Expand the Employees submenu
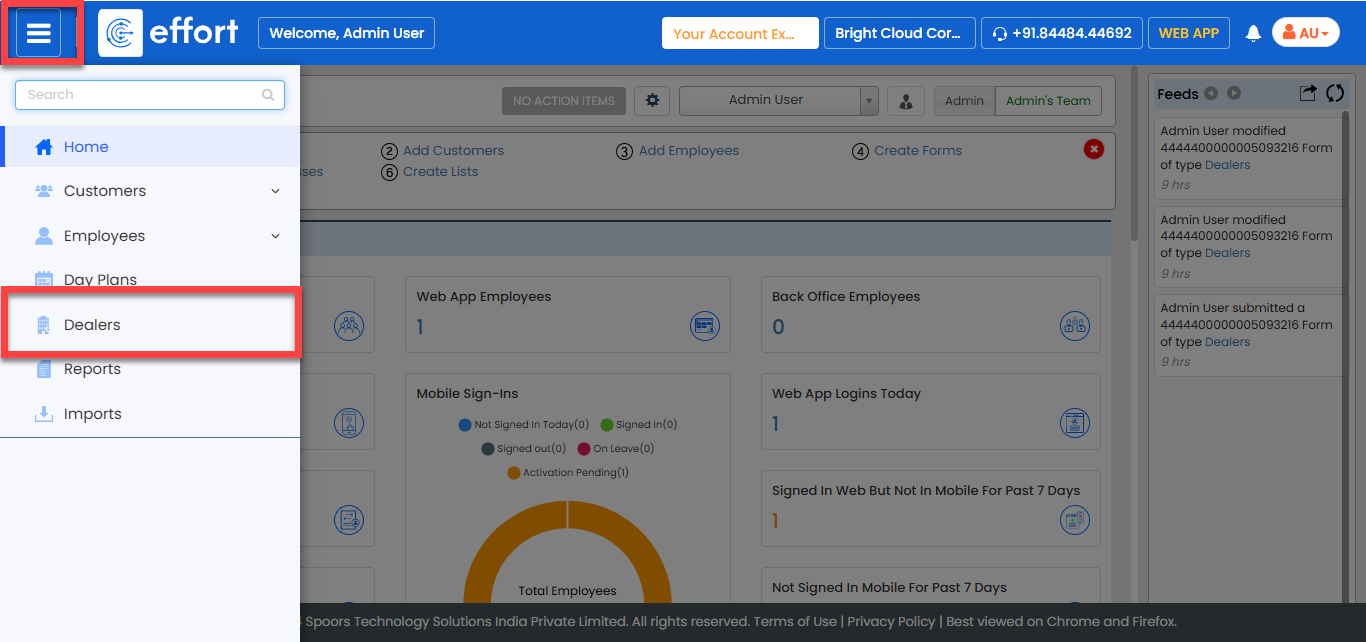Image resolution: width=1366 pixels, height=642 pixels. pyautogui.click(x=275, y=236)
